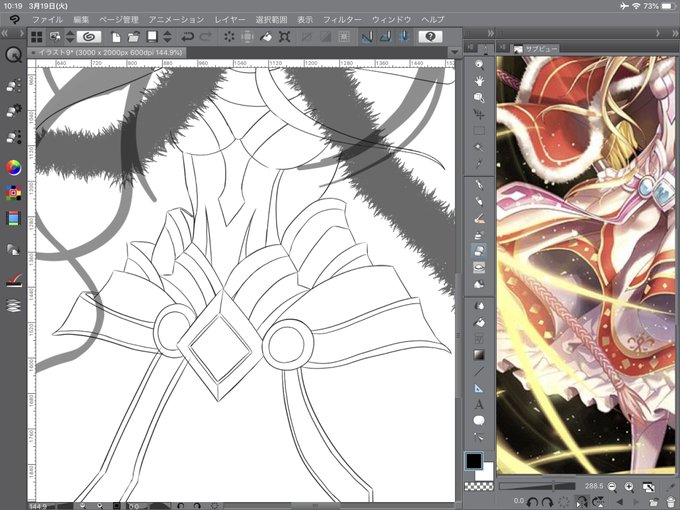Open file with the folder icon
The image size is (680, 510).
[x=134, y=37]
